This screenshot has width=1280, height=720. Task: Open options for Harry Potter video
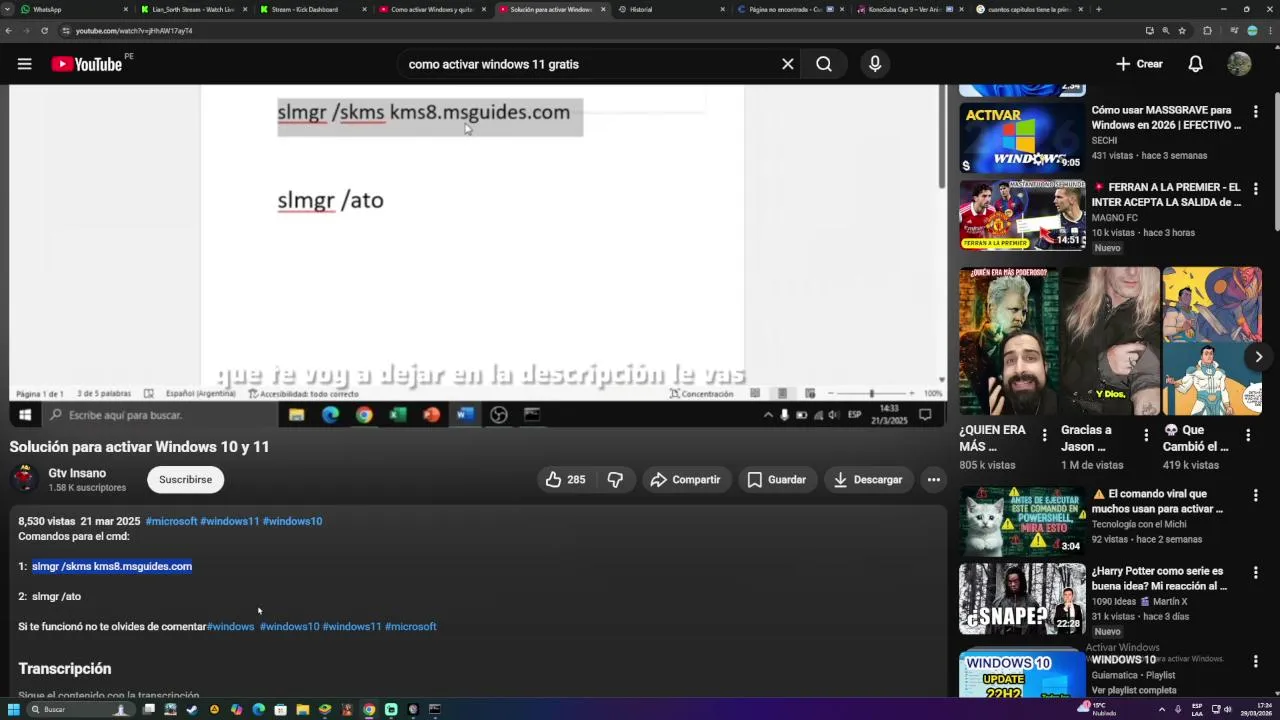pyautogui.click(x=1255, y=573)
